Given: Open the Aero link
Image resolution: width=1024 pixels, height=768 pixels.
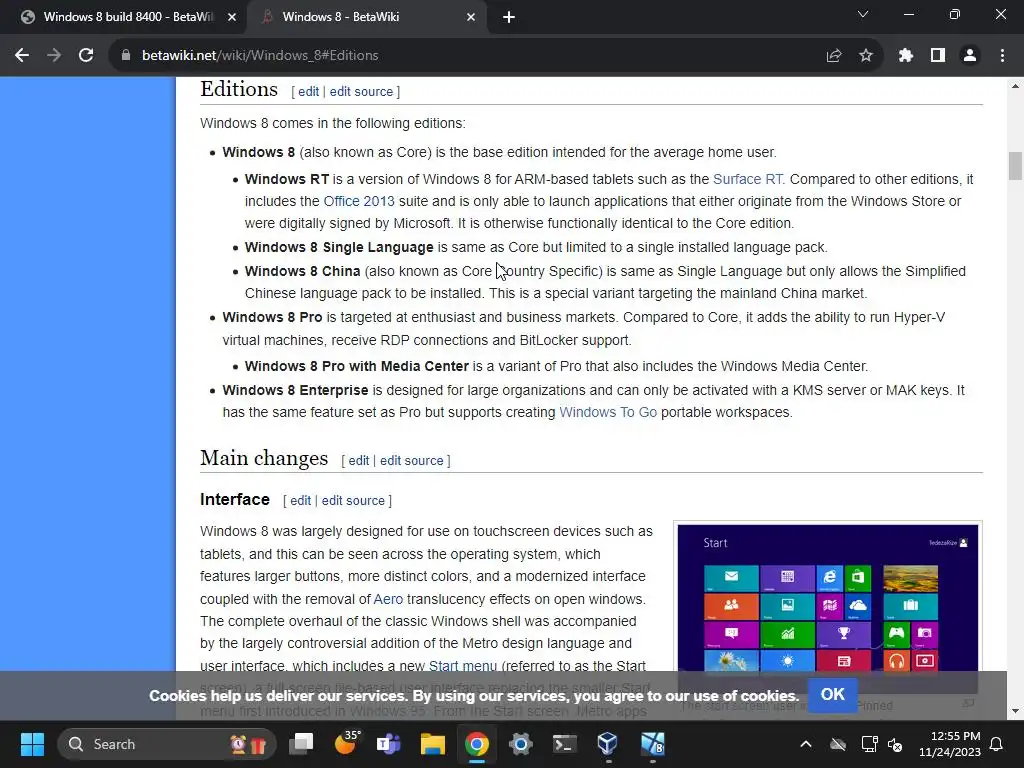Looking at the screenshot, I should 388,599.
